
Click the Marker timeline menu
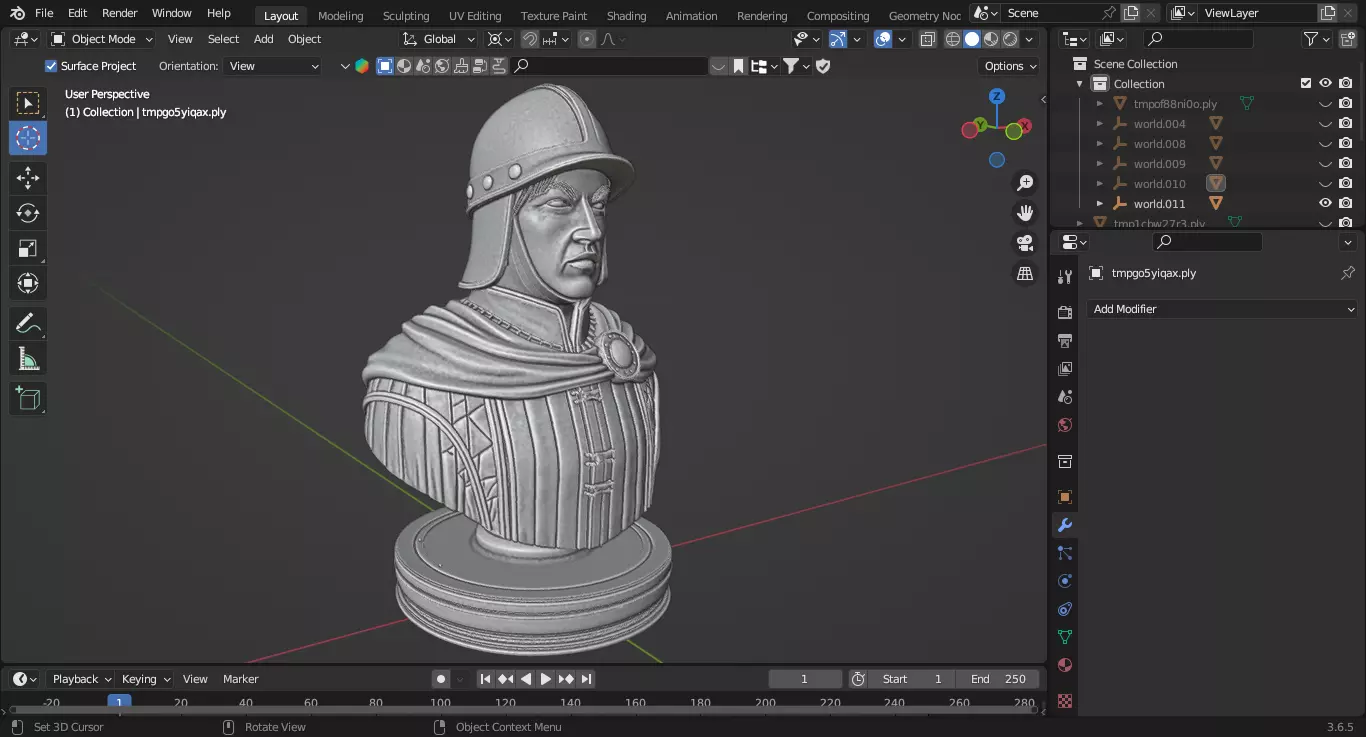(241, 679)
